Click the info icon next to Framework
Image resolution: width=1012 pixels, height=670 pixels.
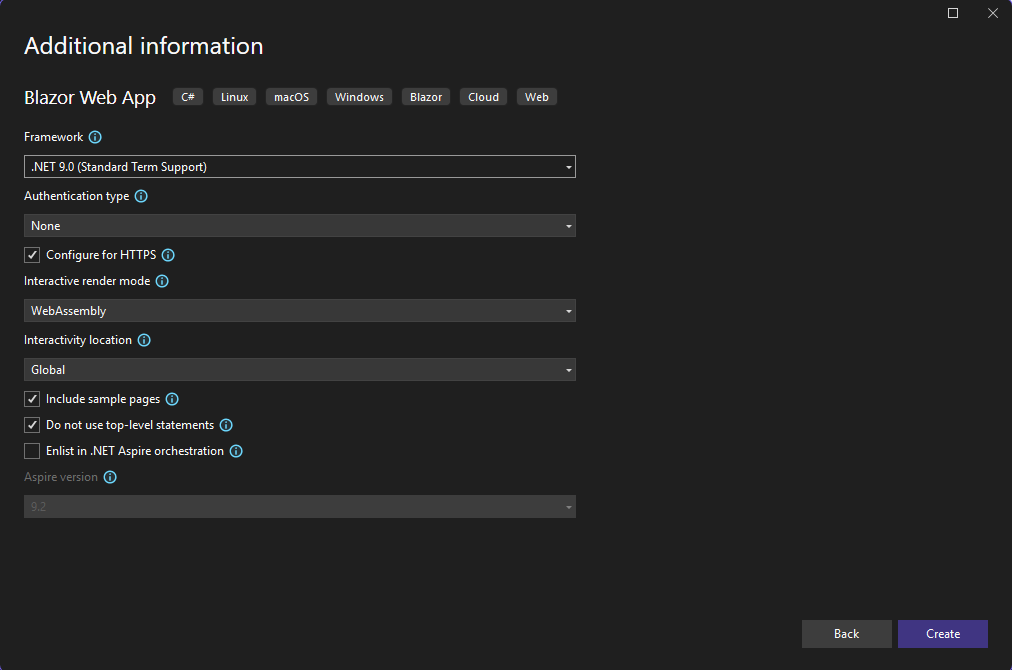pos(95,137)
